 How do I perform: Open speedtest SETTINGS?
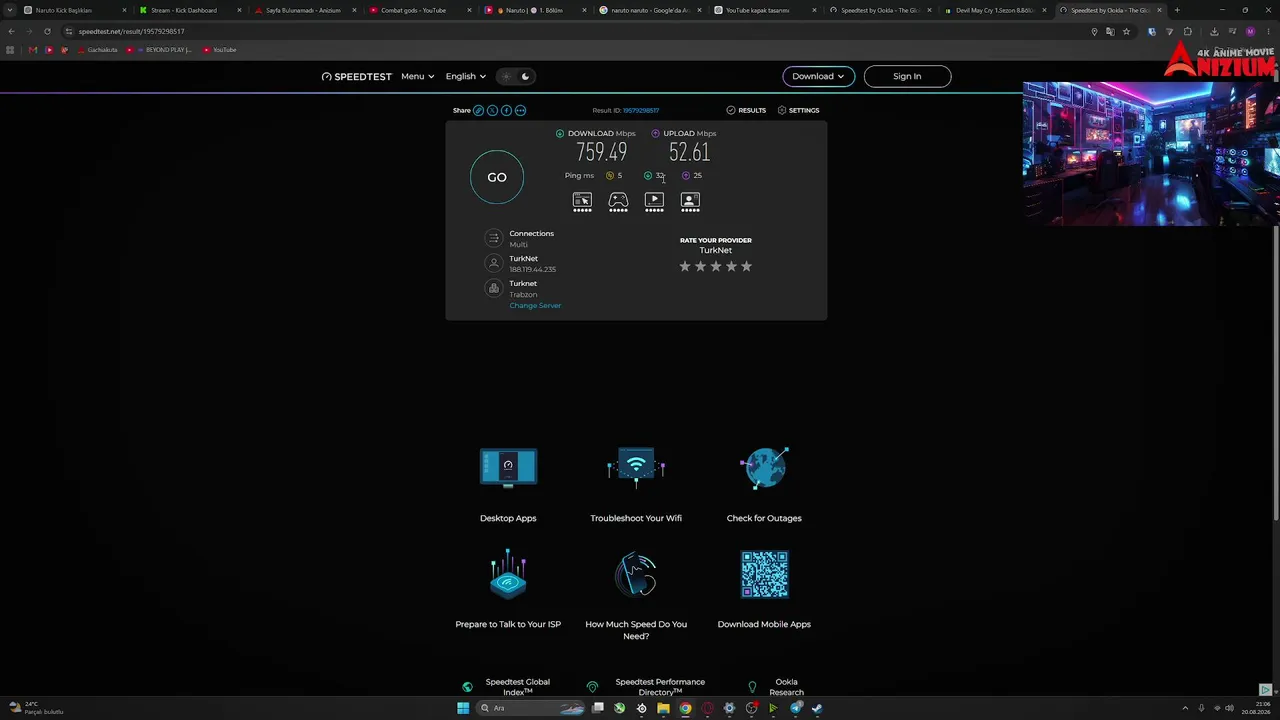798,110
